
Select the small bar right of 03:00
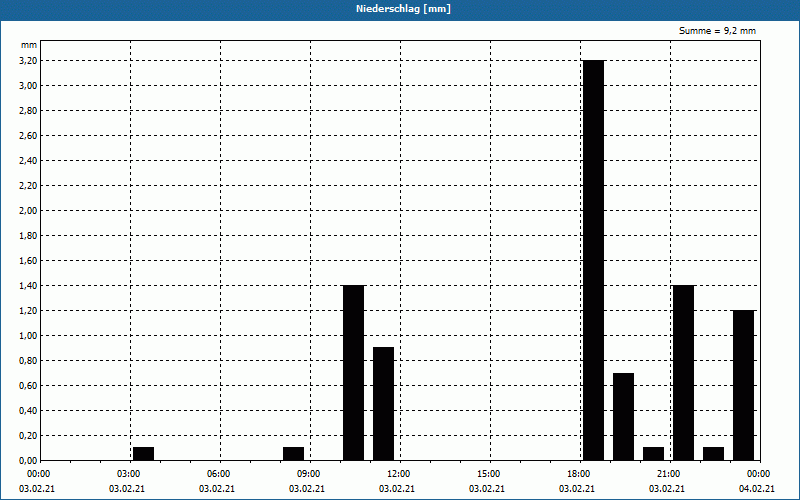click(143, 454)
